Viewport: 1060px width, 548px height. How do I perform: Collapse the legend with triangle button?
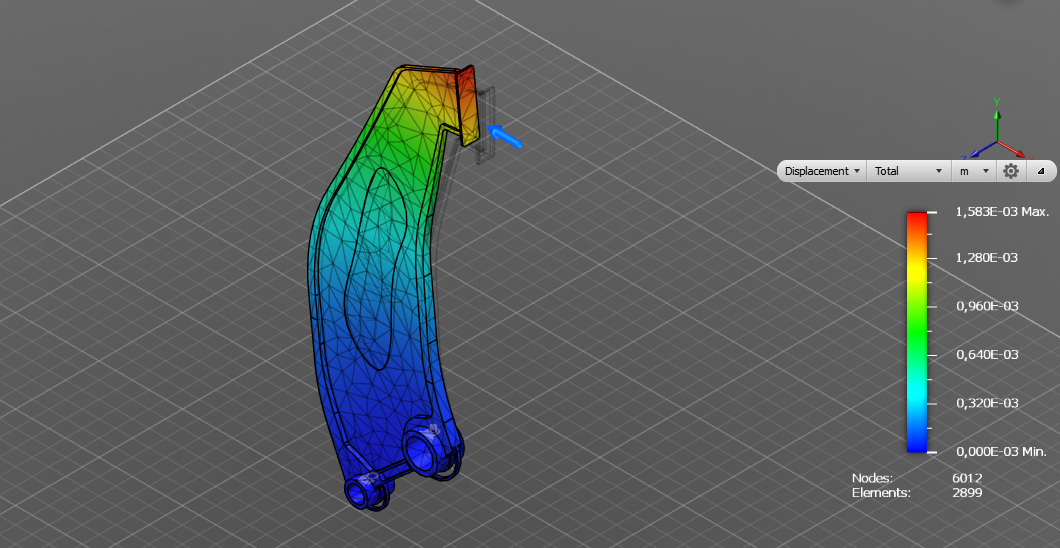(x=1040, y=171)
